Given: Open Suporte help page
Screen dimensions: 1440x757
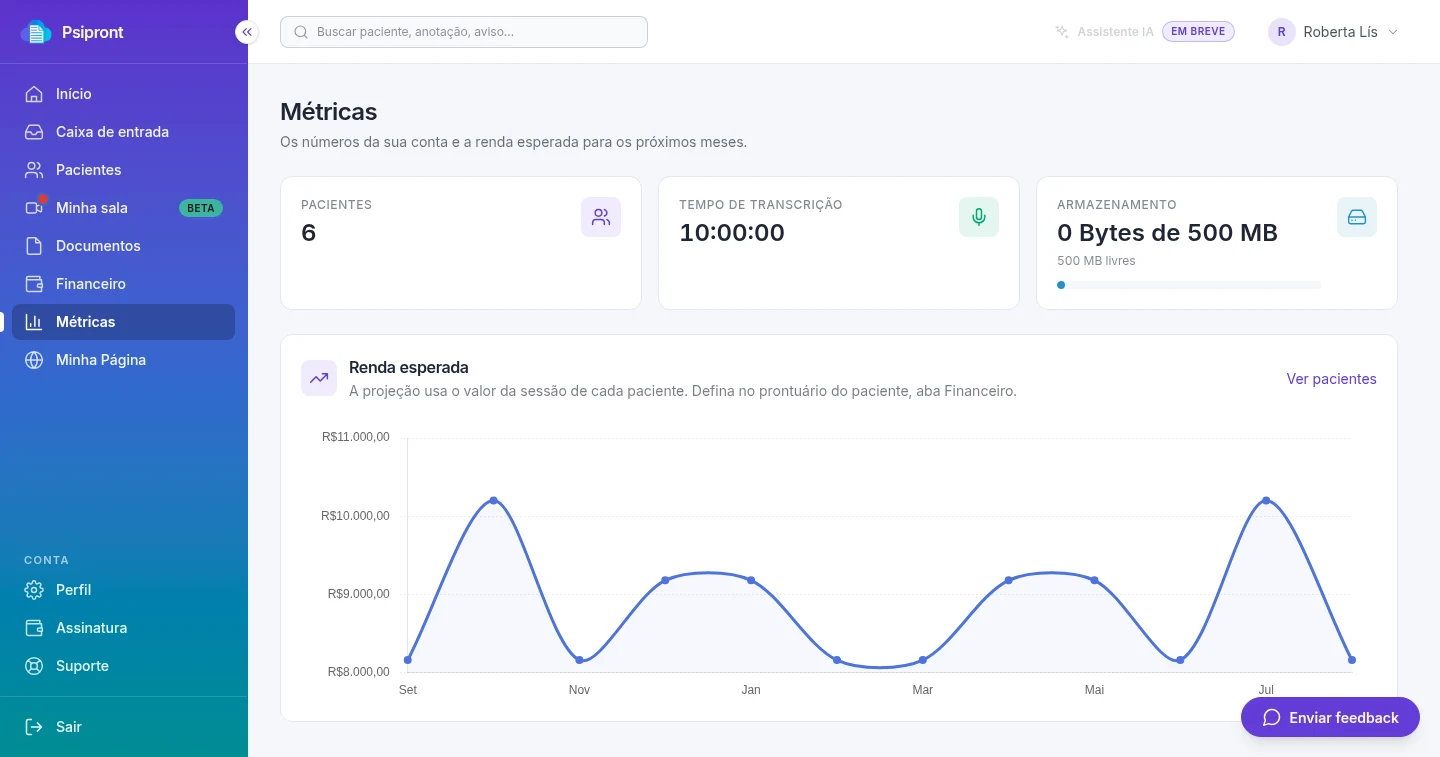Looking at the screenshot, I should 124,666.
